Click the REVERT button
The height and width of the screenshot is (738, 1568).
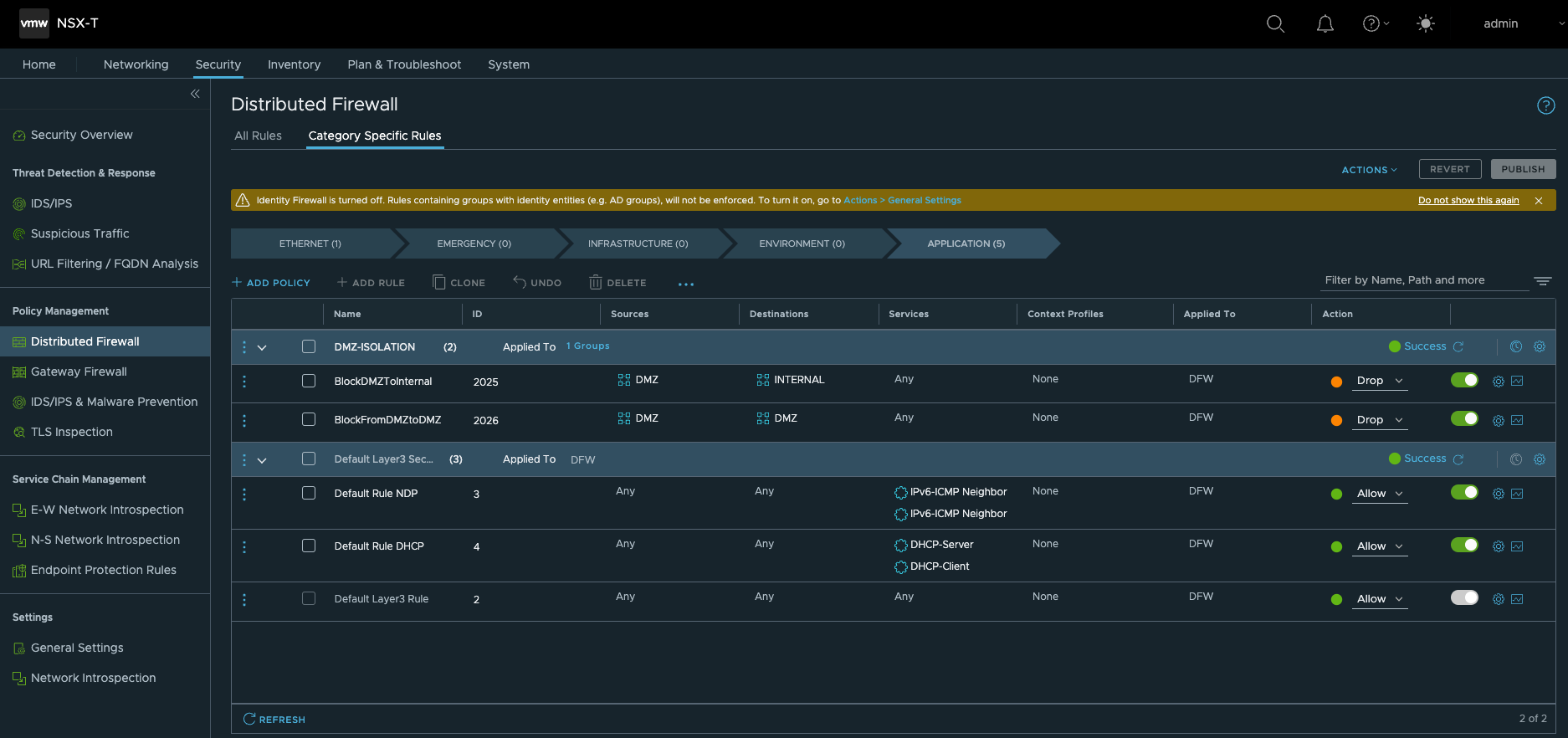pyautogui.click(x=1450, y=169)
